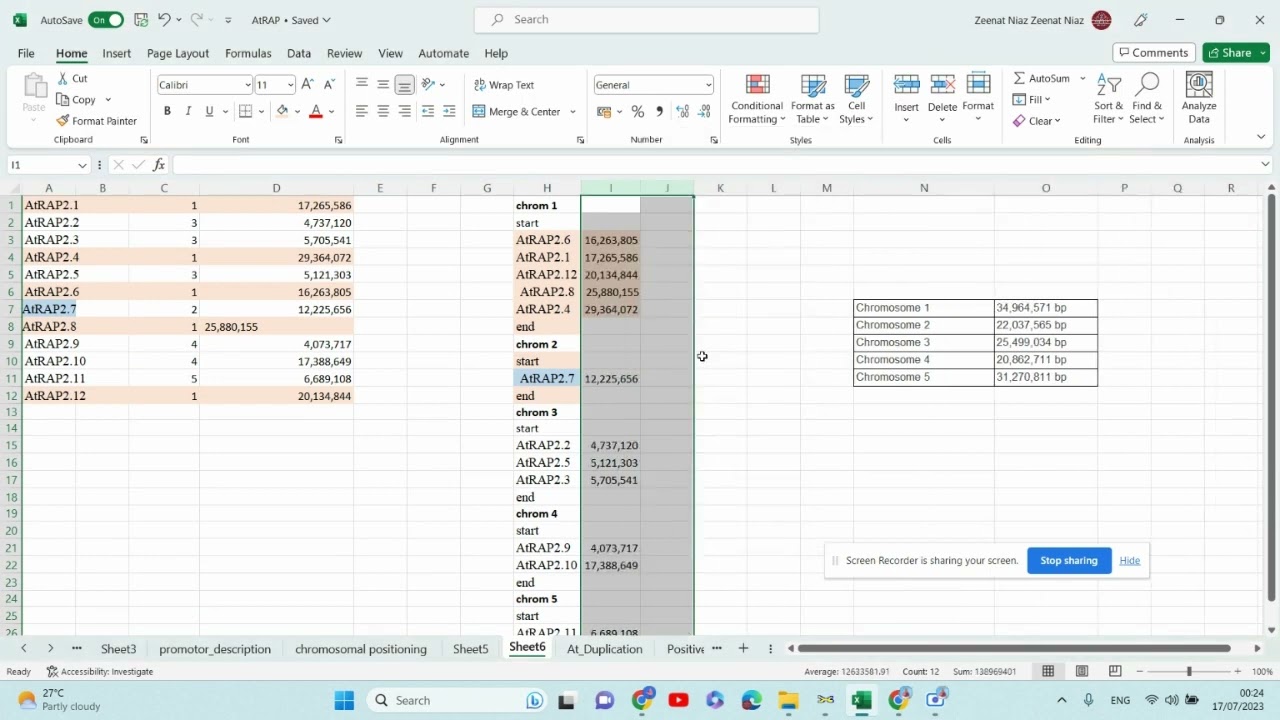Viewport: 1280px width, 720px height.
Task: Toggle the AutoSave switch
Action: (105, 20)
